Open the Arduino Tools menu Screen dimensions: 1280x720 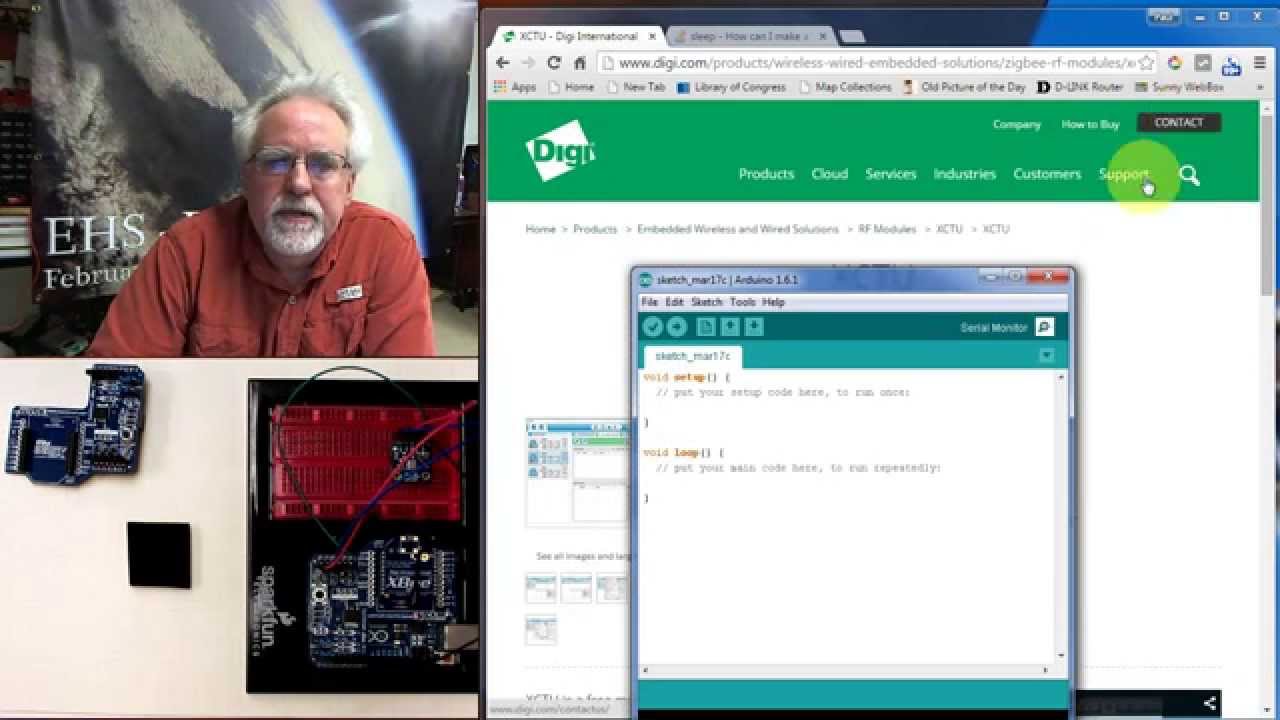[x=742, y=302]
